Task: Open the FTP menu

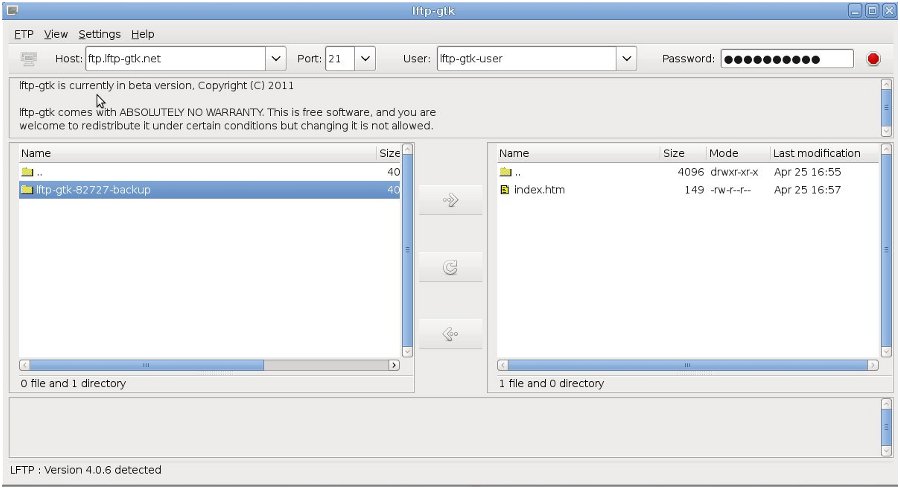Action: tap(24, 34)
